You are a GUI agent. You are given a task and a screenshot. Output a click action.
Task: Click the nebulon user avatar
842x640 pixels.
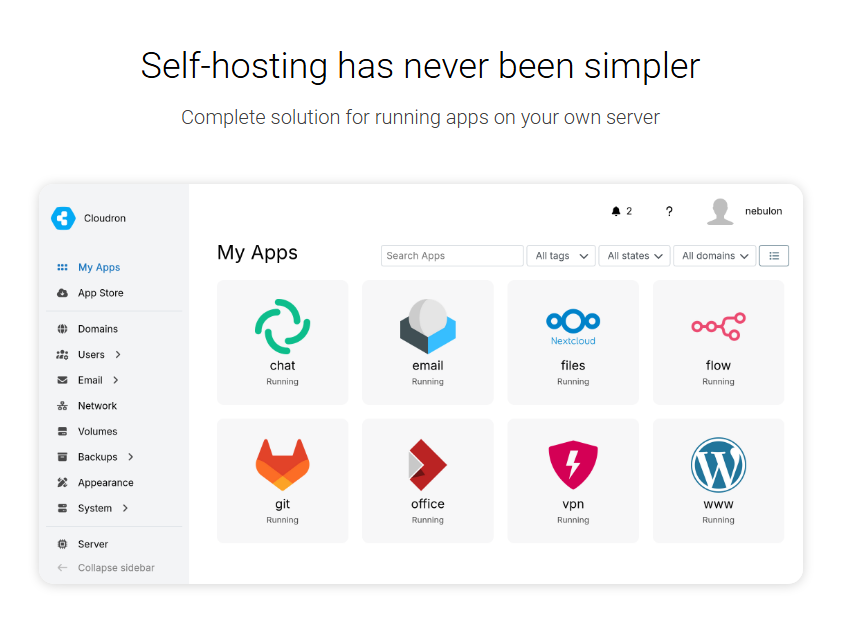[720, 212]
